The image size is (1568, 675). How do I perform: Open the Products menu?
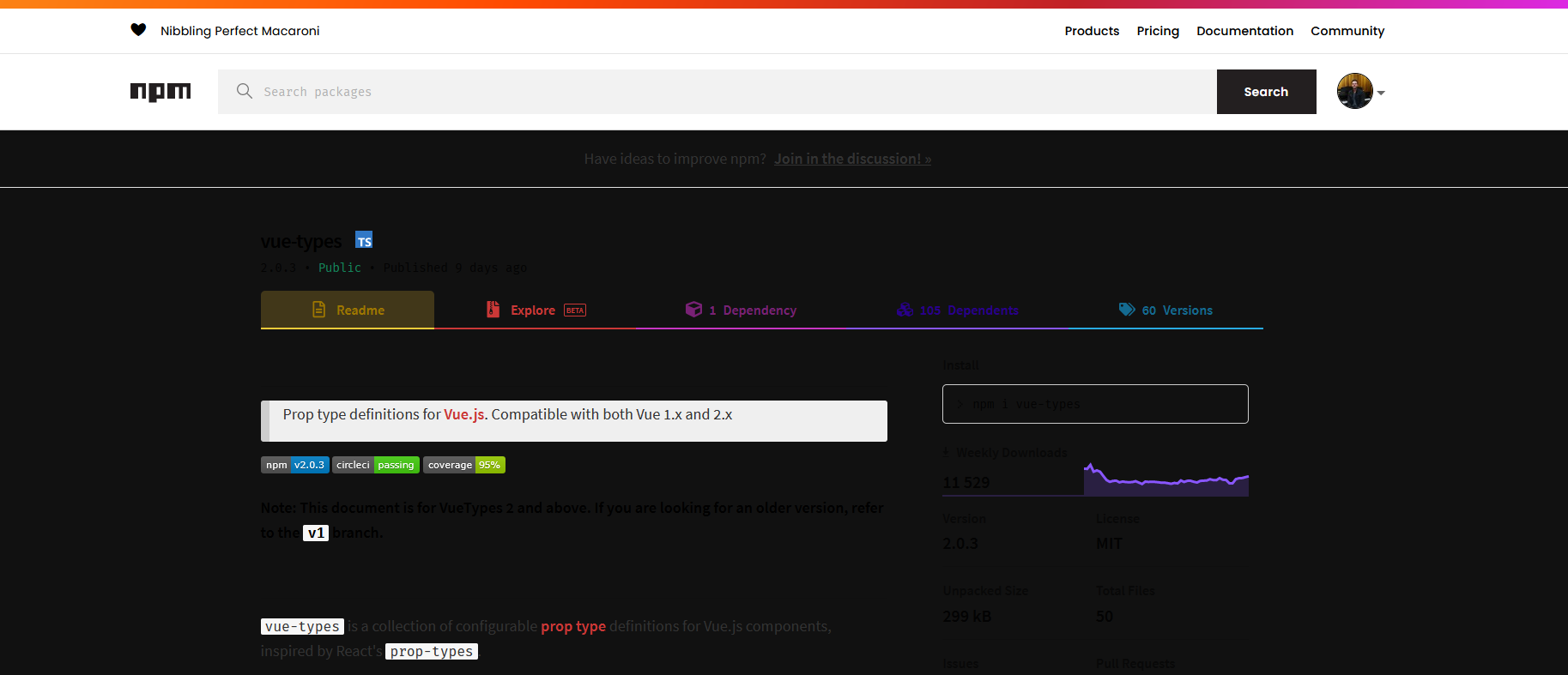click(x=1092, y=31)
